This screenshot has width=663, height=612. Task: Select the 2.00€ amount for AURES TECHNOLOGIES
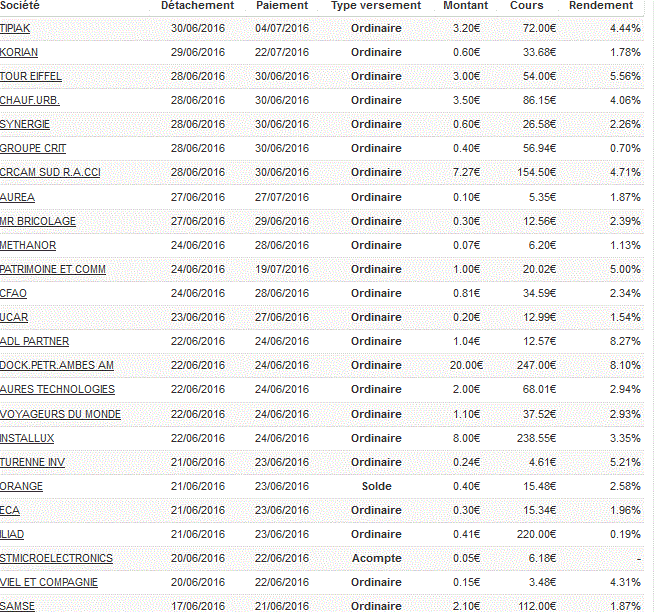[466, 390]
